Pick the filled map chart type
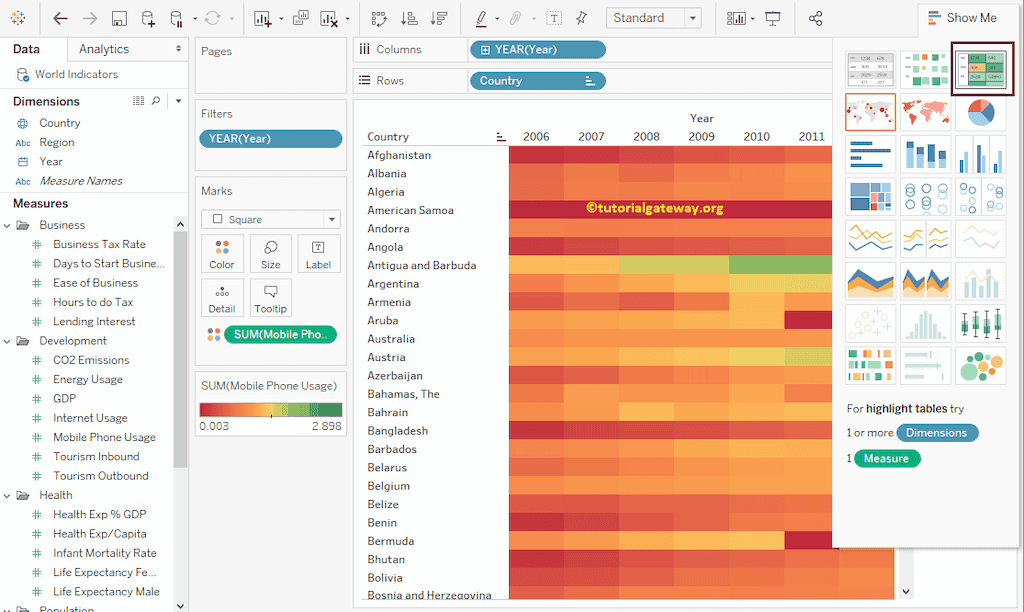The width and height of the screenshot is (1024, 612). 925,113
